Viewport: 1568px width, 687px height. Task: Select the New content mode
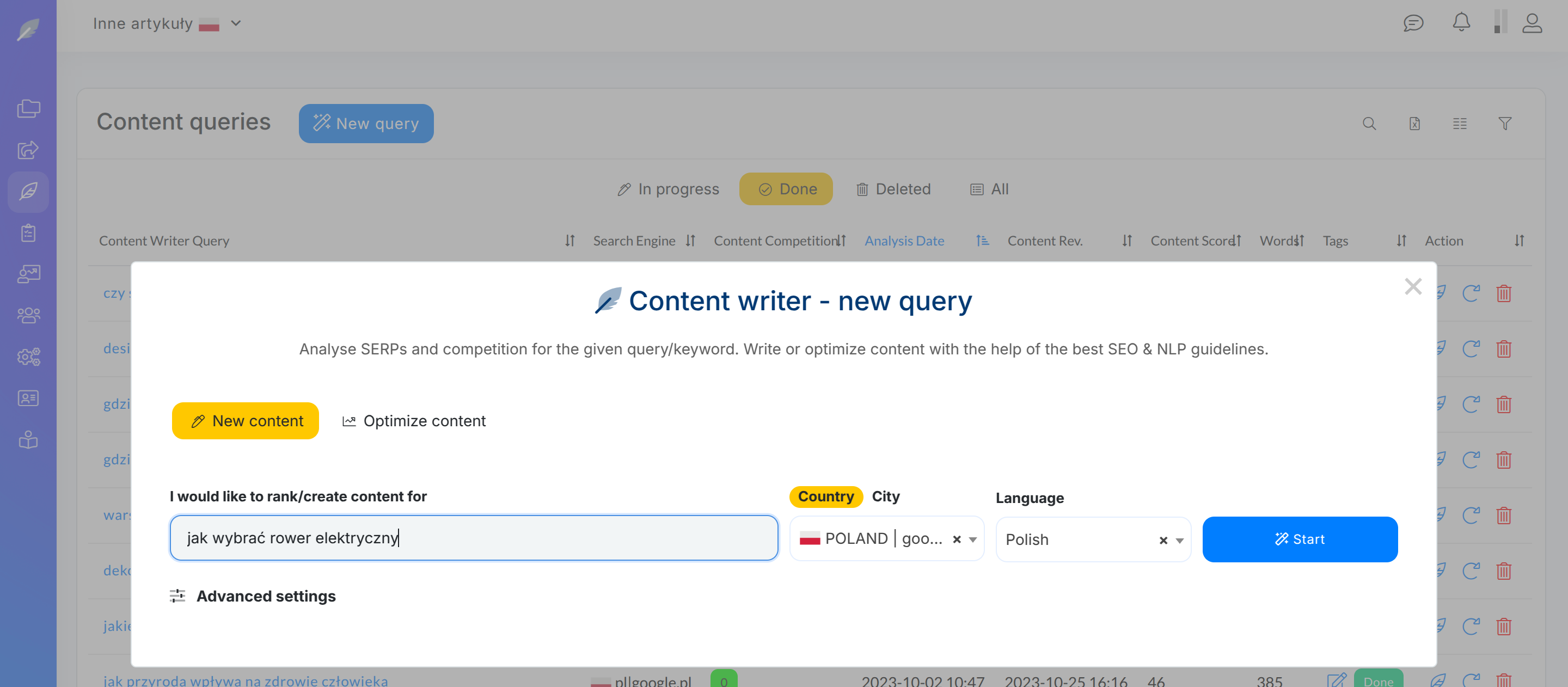pos(246,420)
